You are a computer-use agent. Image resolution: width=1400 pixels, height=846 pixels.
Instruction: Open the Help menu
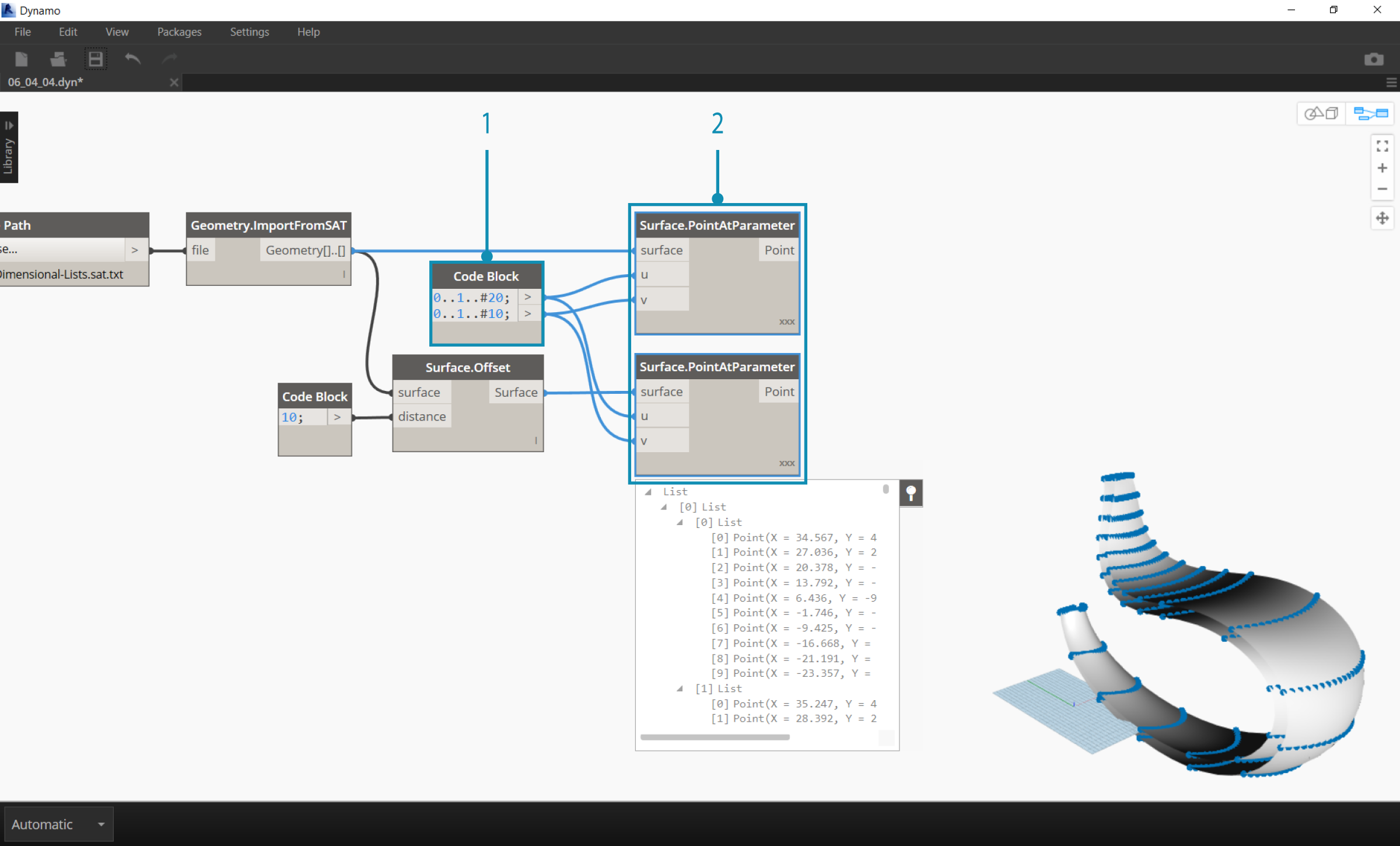click(308, 32)
